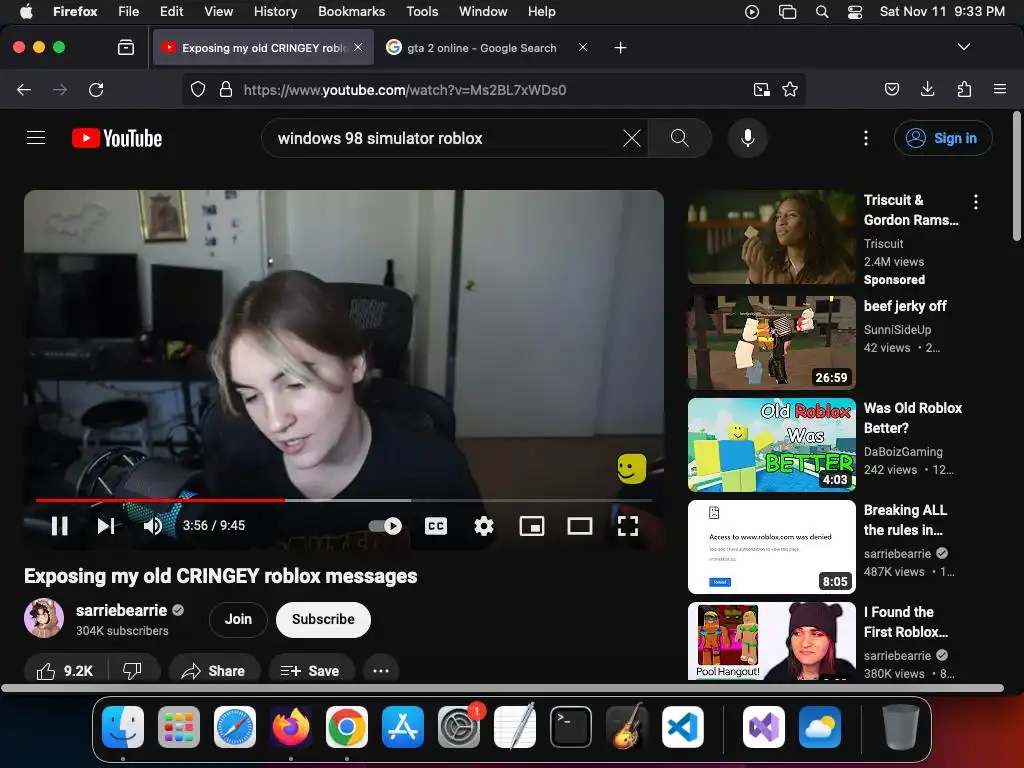
Task: Launch Visual Studio Code from the Dock
Action: pyautogui.click(x=683, y=727)
